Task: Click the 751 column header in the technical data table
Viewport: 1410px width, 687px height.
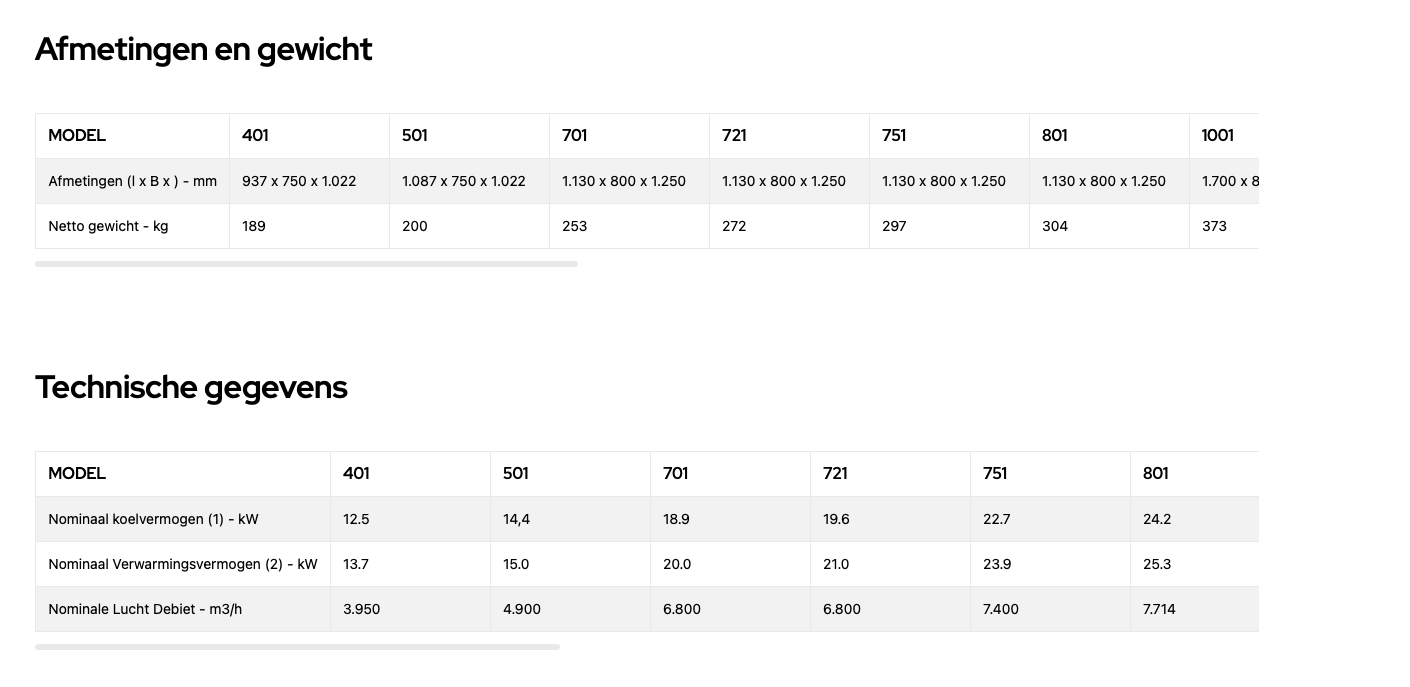Action: pos(1050,474)
